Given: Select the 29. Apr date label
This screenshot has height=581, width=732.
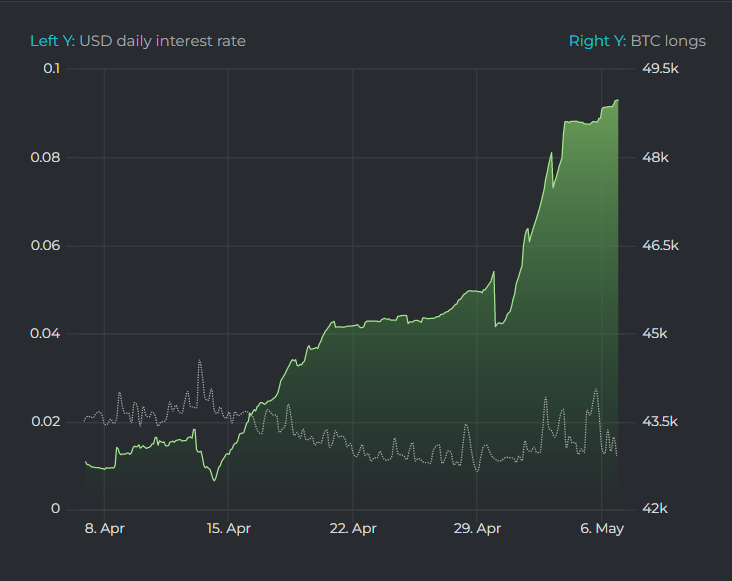Looking at the screenshot, I should point(476,529).
